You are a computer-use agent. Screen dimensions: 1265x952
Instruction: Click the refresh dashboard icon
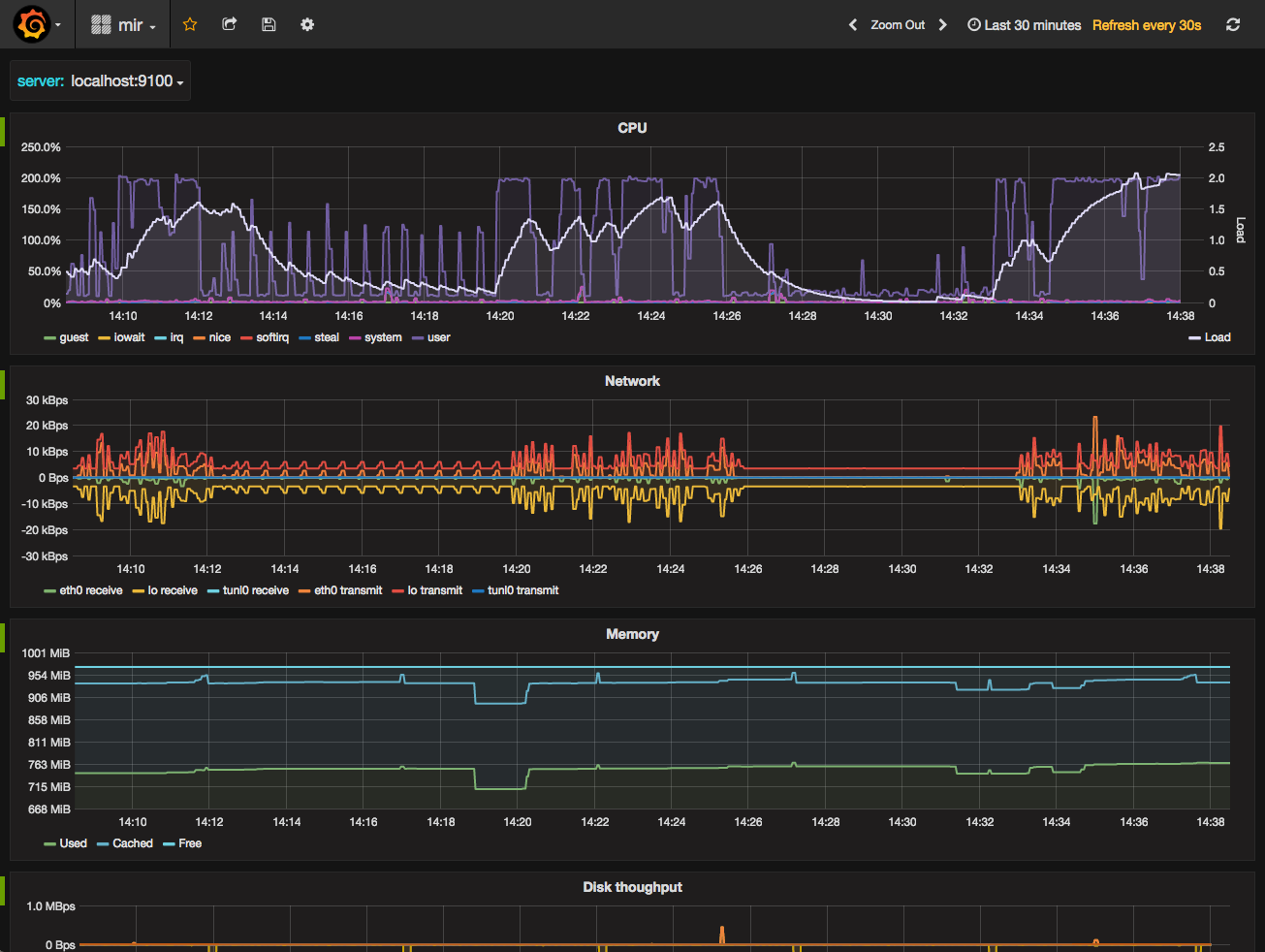[x=1233, y=25]
